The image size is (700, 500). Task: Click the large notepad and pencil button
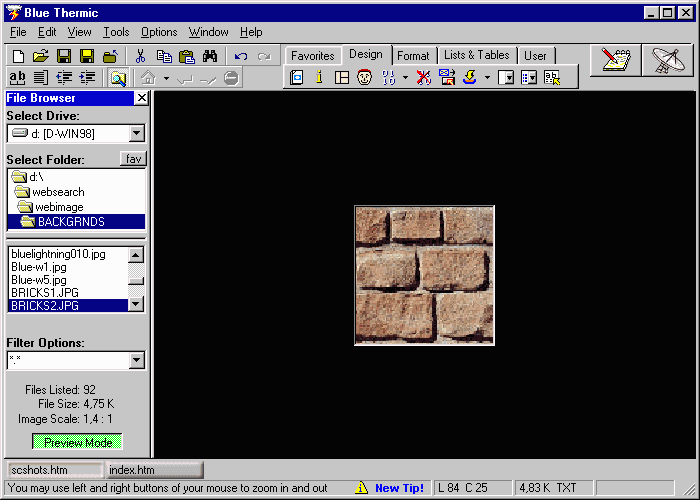click(x=616, y=60)
